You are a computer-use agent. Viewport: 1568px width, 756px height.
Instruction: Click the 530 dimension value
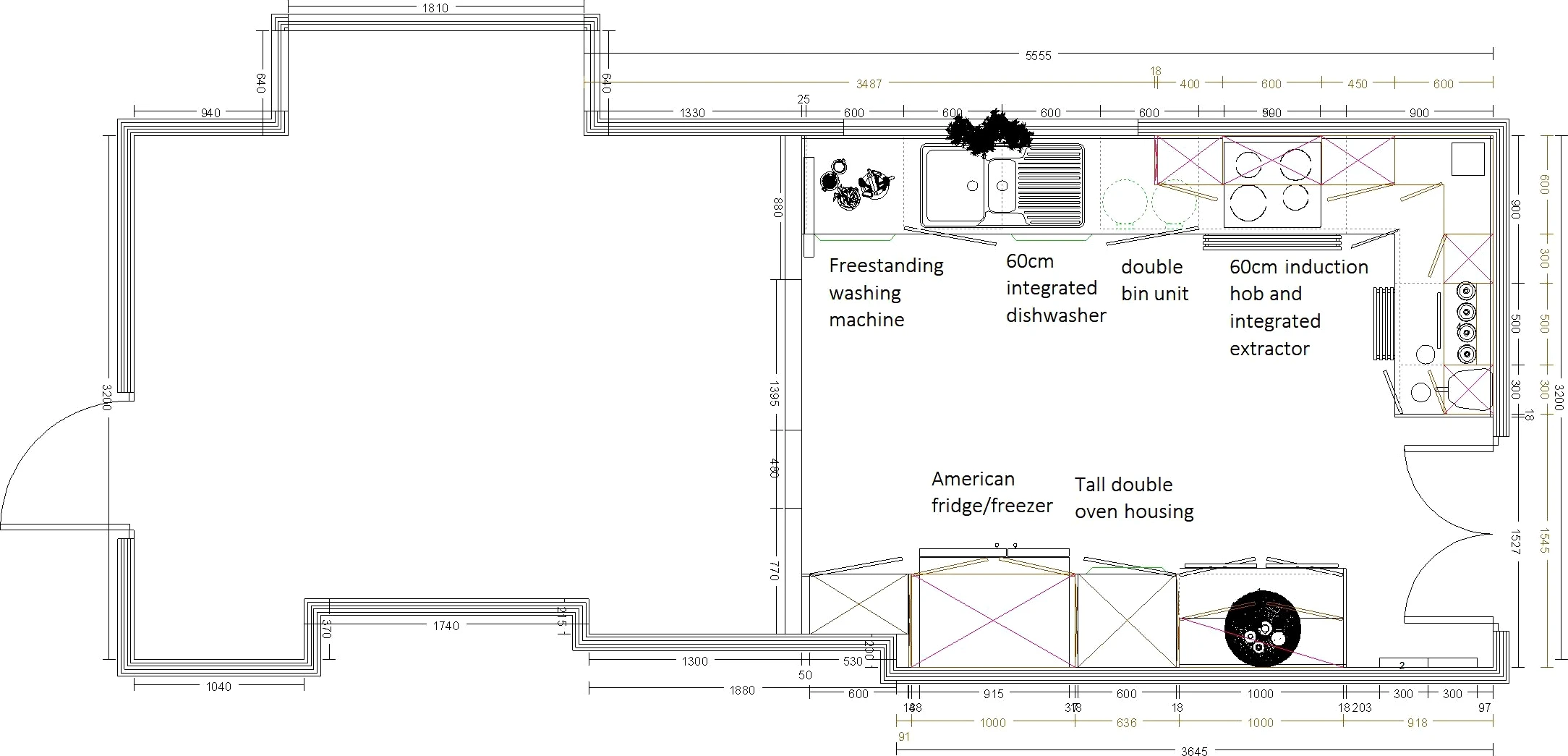pos(853,661)
